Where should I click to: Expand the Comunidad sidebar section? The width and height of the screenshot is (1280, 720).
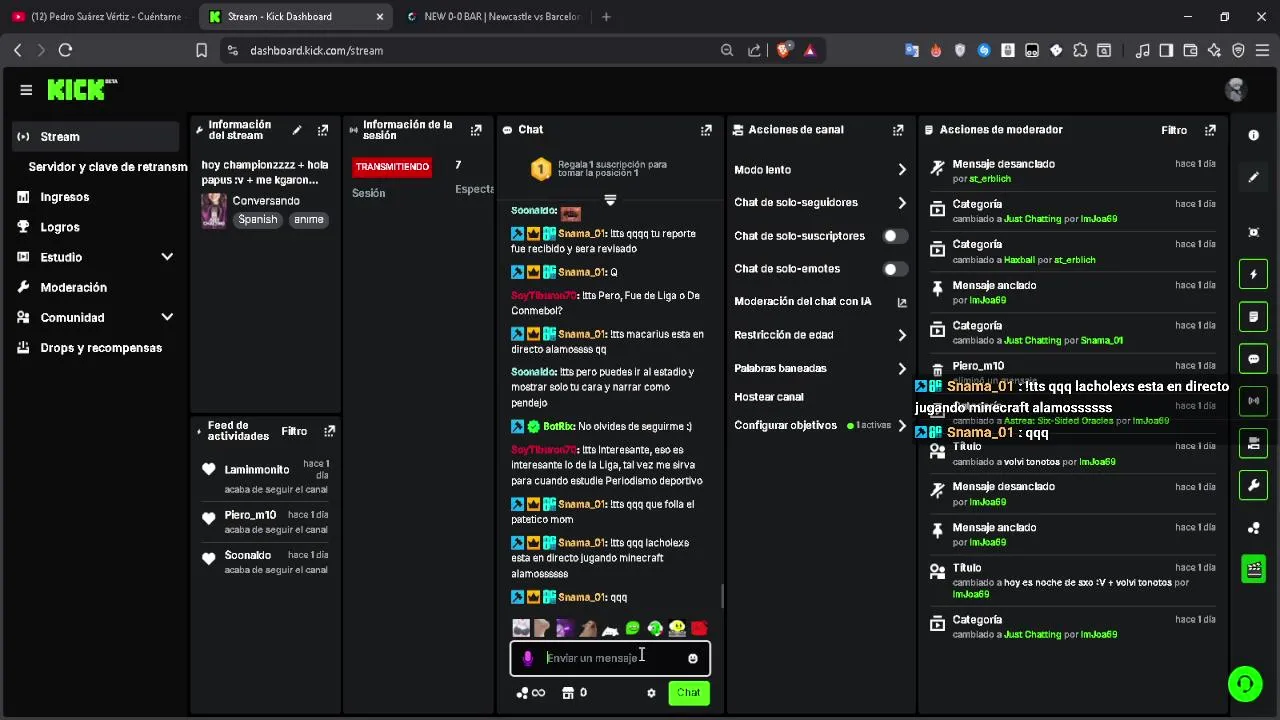pos(167,317)
